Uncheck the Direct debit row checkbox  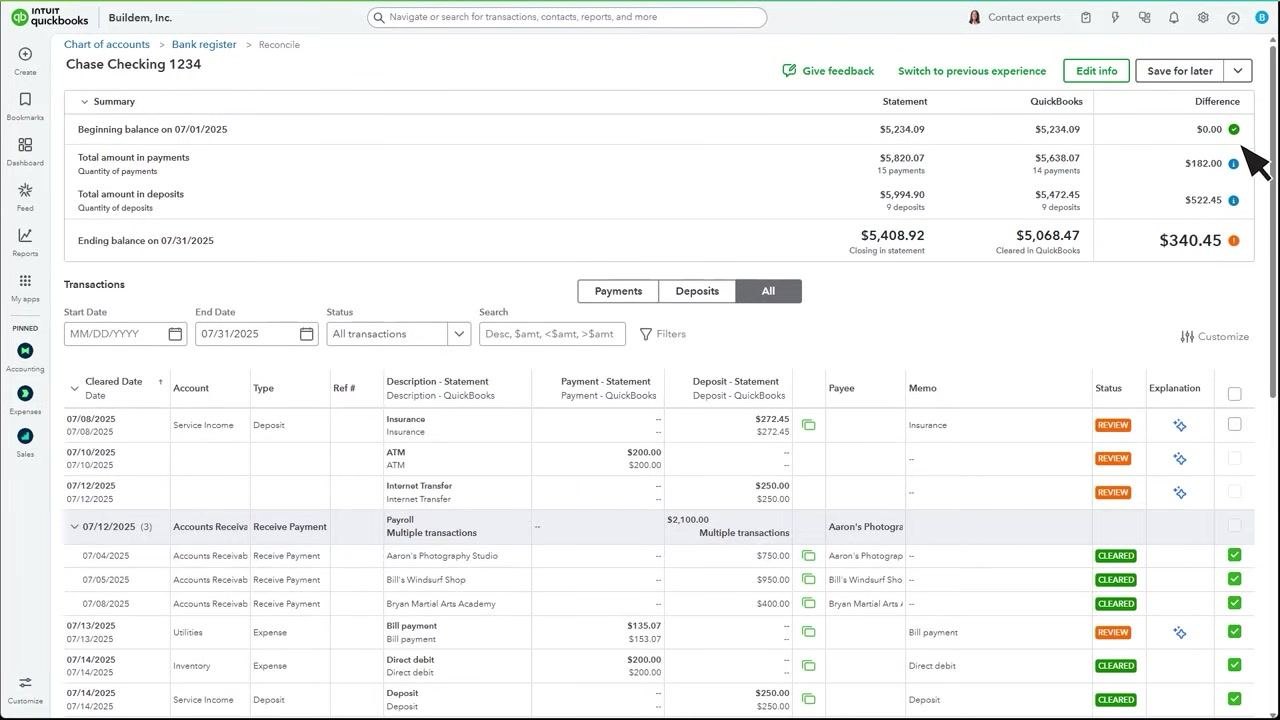[1234, 665]
